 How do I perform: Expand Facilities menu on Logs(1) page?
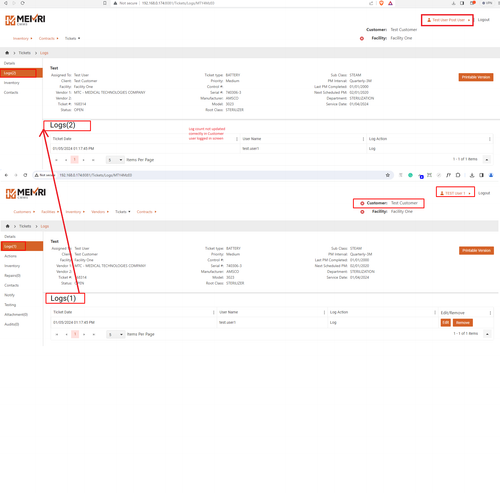[50, 212]
